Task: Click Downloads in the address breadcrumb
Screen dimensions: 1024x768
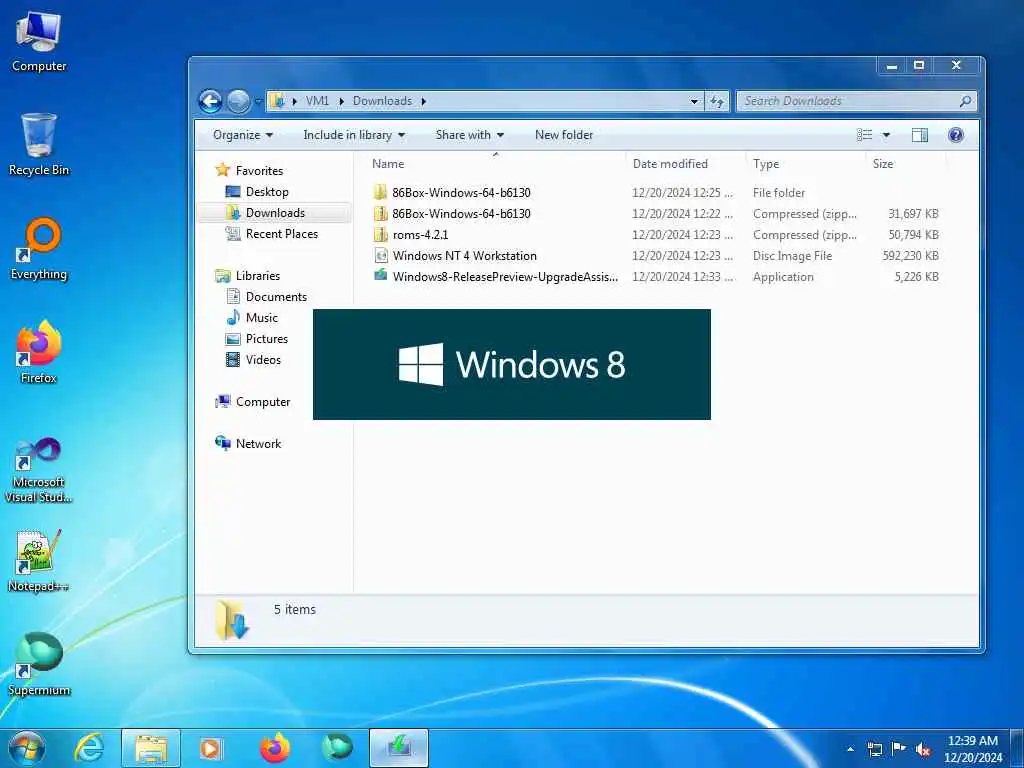Action: 382,101
